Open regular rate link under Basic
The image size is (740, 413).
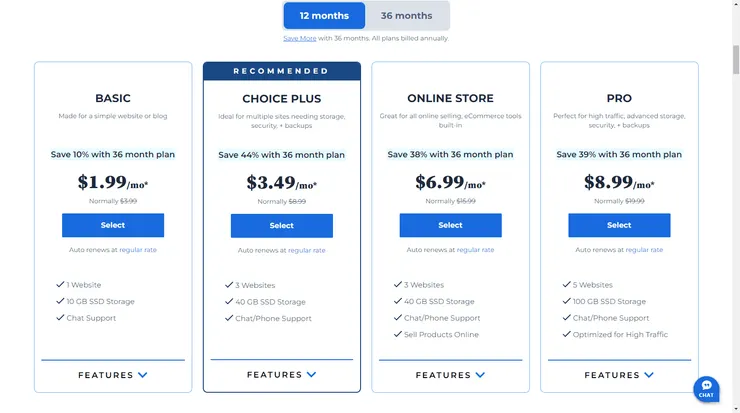click(138, 249)
